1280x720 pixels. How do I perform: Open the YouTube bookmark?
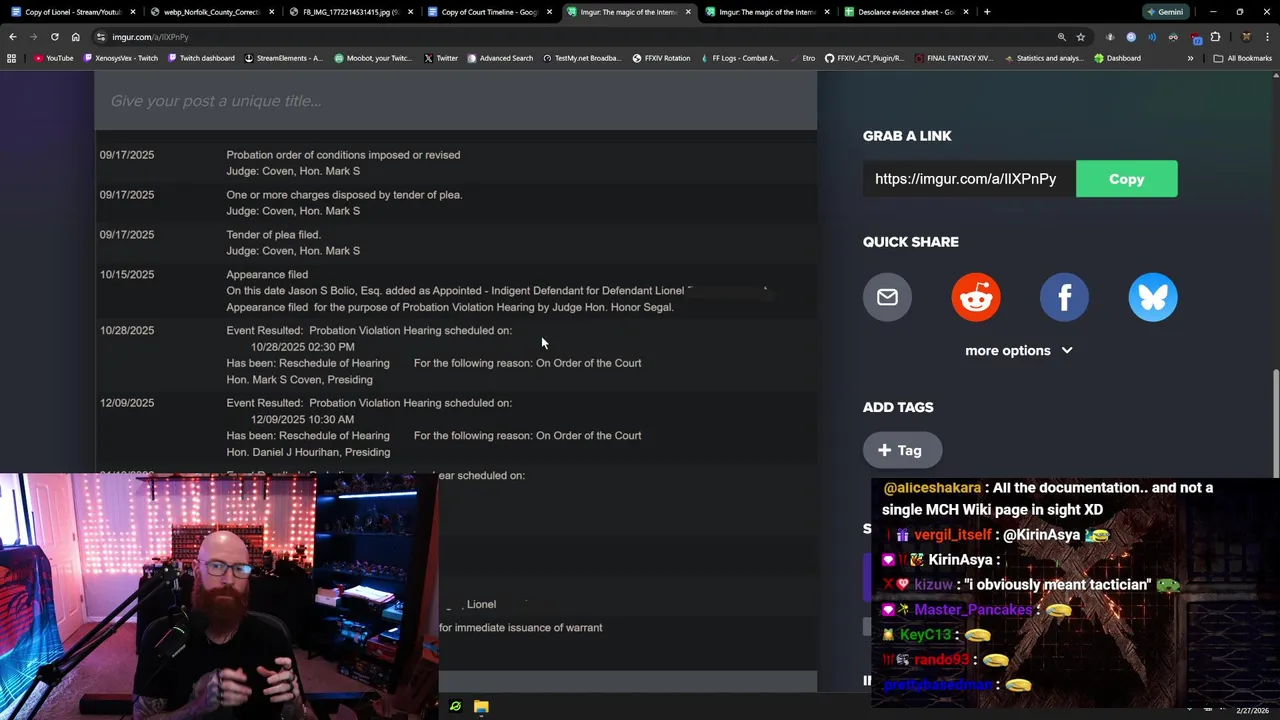54,58
